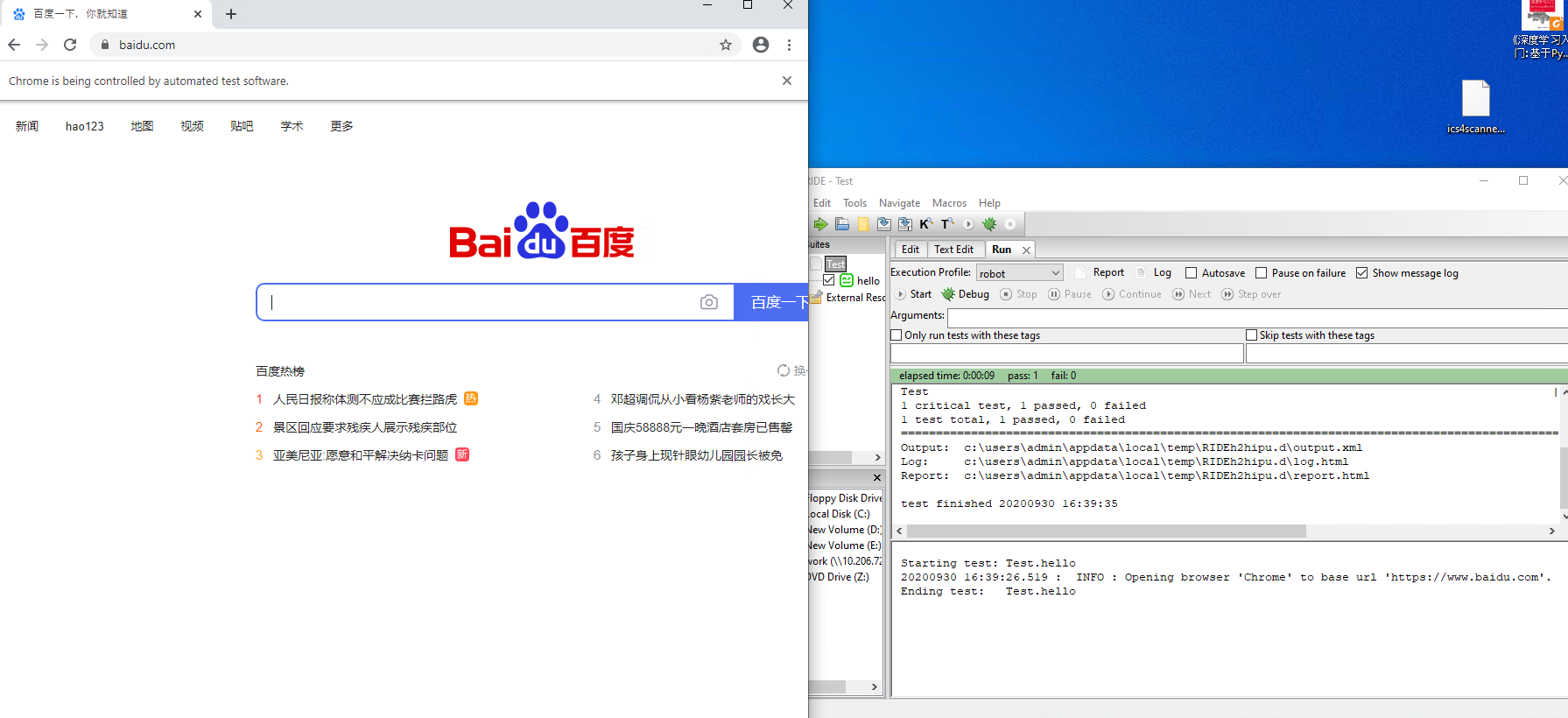Toggle the hello test case checkbox
This screenshot has height=718, width=1568.
tap(828, 280)
